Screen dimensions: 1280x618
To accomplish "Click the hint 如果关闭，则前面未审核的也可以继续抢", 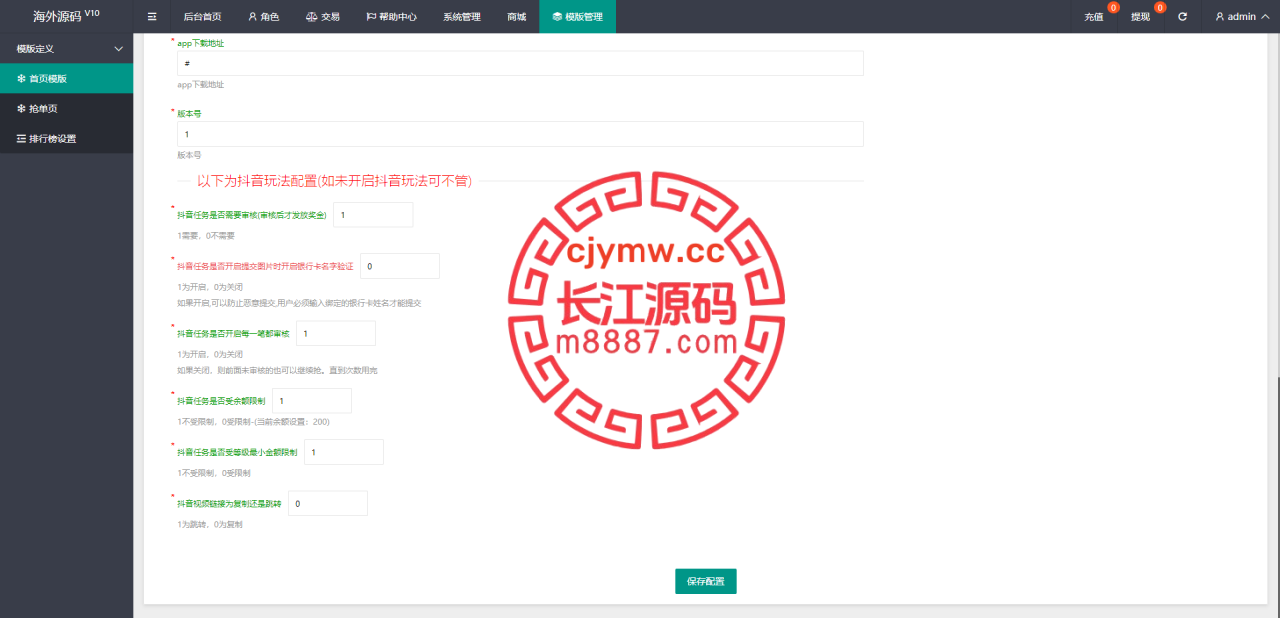I will (x=277, y=370).
